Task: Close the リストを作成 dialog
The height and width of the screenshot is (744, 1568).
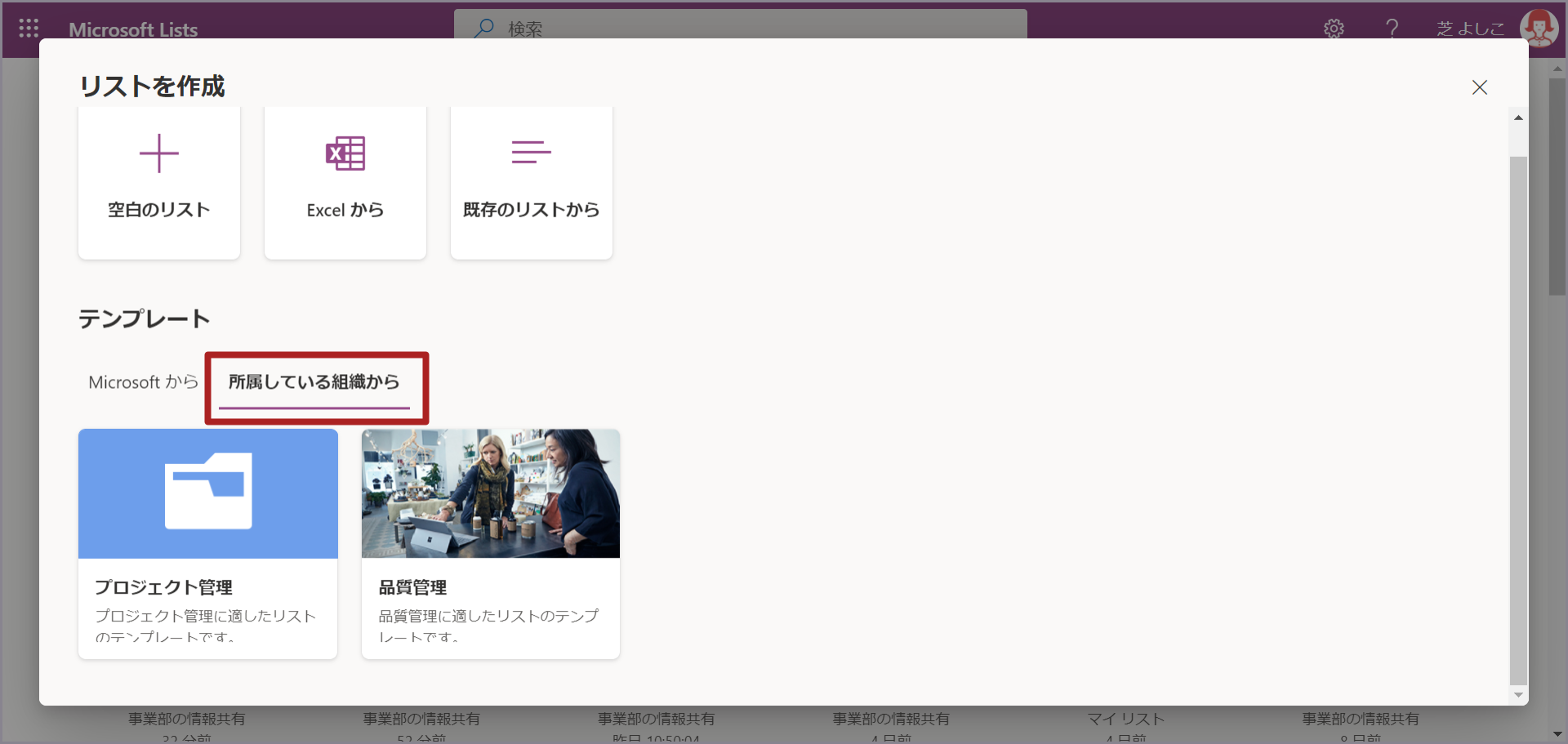Action: tap(1480, 87)
